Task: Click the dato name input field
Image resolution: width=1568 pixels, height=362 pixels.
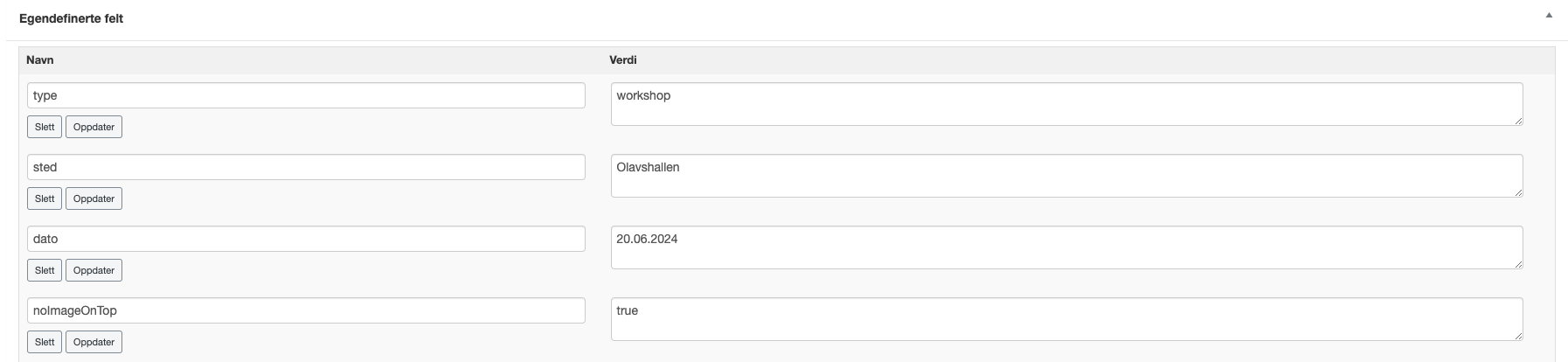Action: pos(306,239)
